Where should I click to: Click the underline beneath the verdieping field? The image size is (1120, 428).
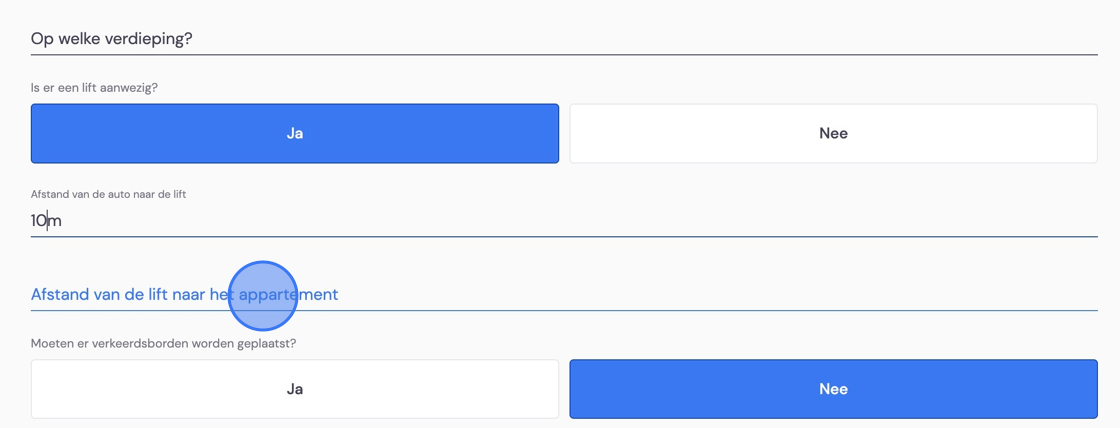pyautogui.click(x=564, y=54)
